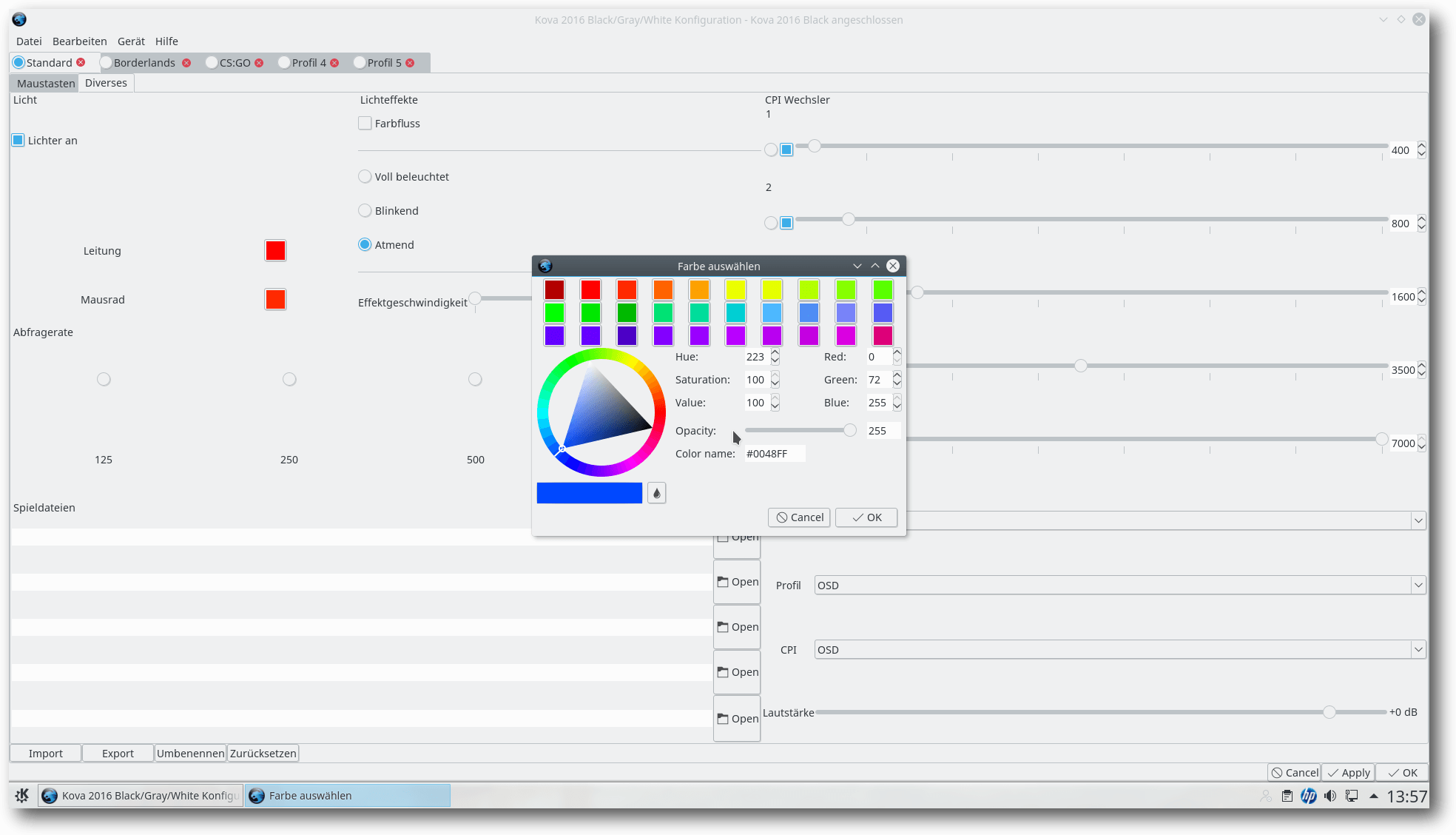
Task: Select the 500 polling rate radio
Action: pyautogui.click(x=475, y=379)
